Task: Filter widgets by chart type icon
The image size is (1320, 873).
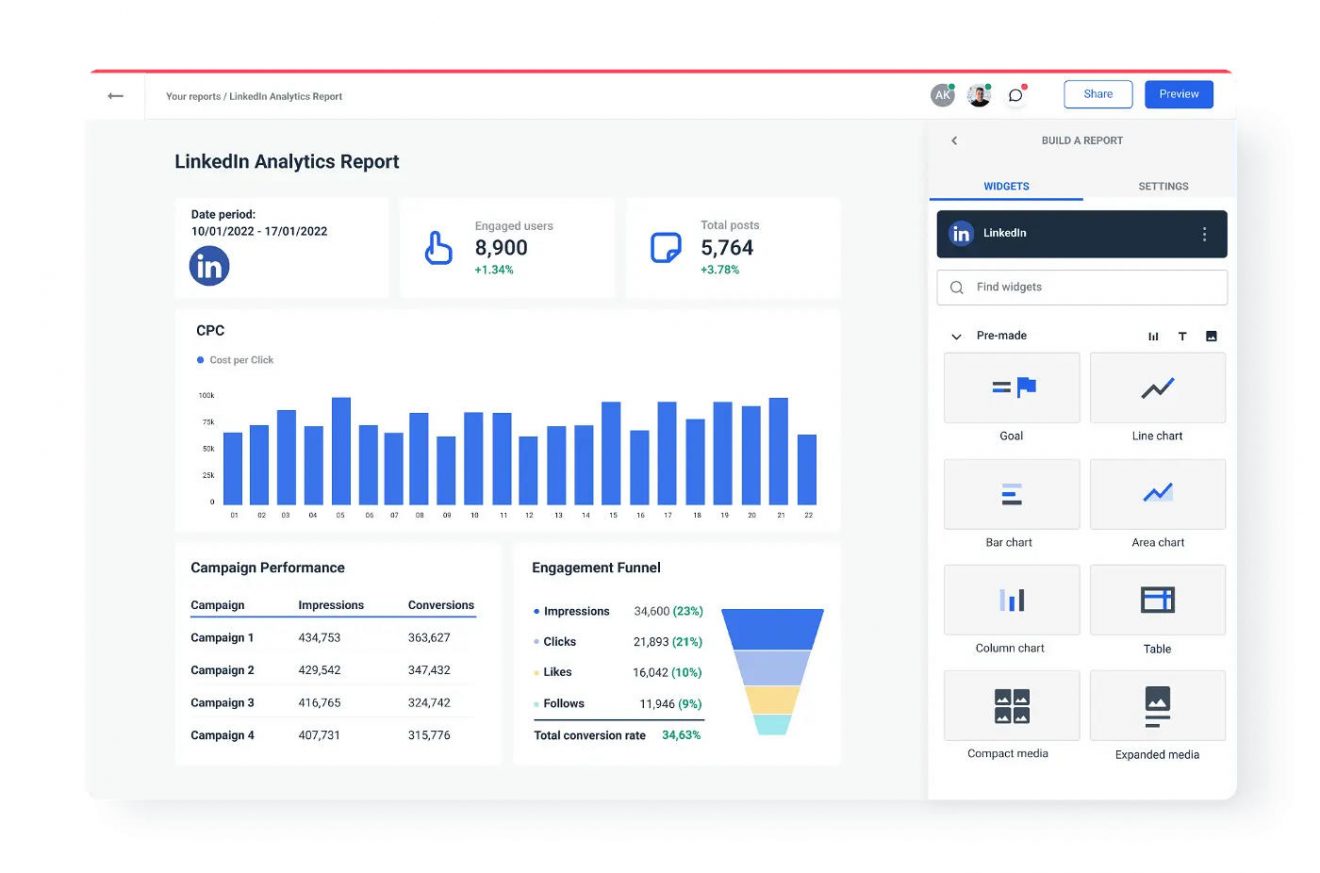Action: tap(1152, 336)
